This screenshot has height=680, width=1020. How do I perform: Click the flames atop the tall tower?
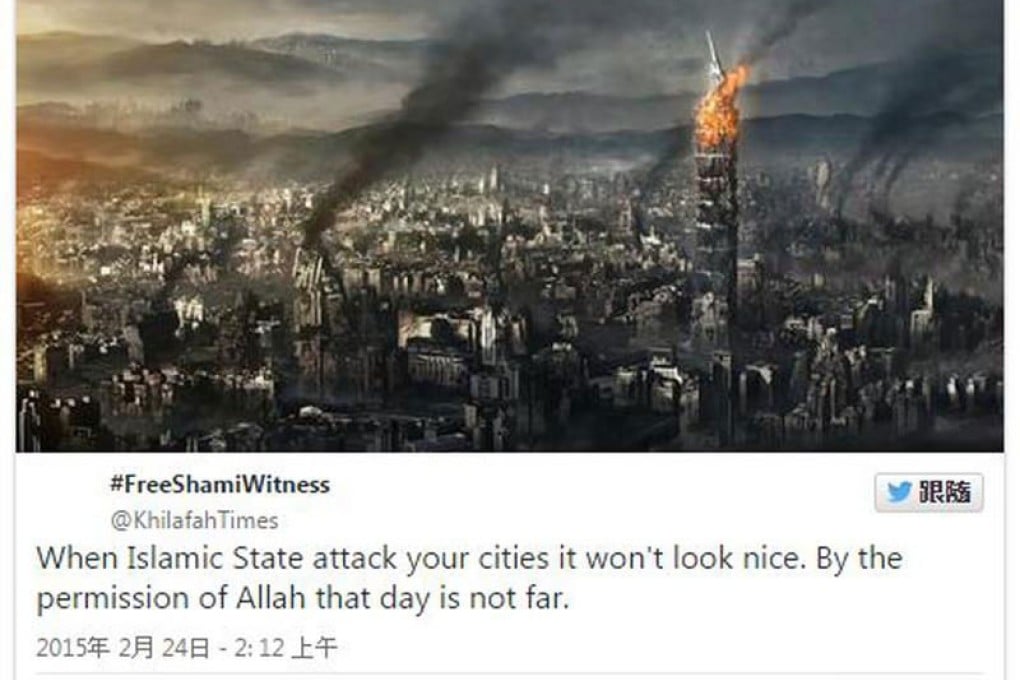720,107
